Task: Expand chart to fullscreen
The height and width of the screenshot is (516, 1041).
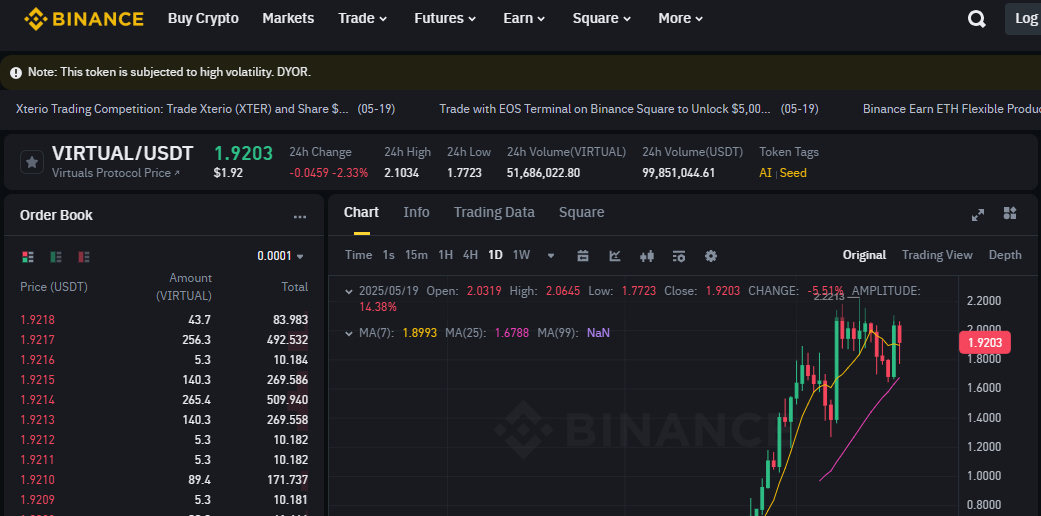Action: 978,215
